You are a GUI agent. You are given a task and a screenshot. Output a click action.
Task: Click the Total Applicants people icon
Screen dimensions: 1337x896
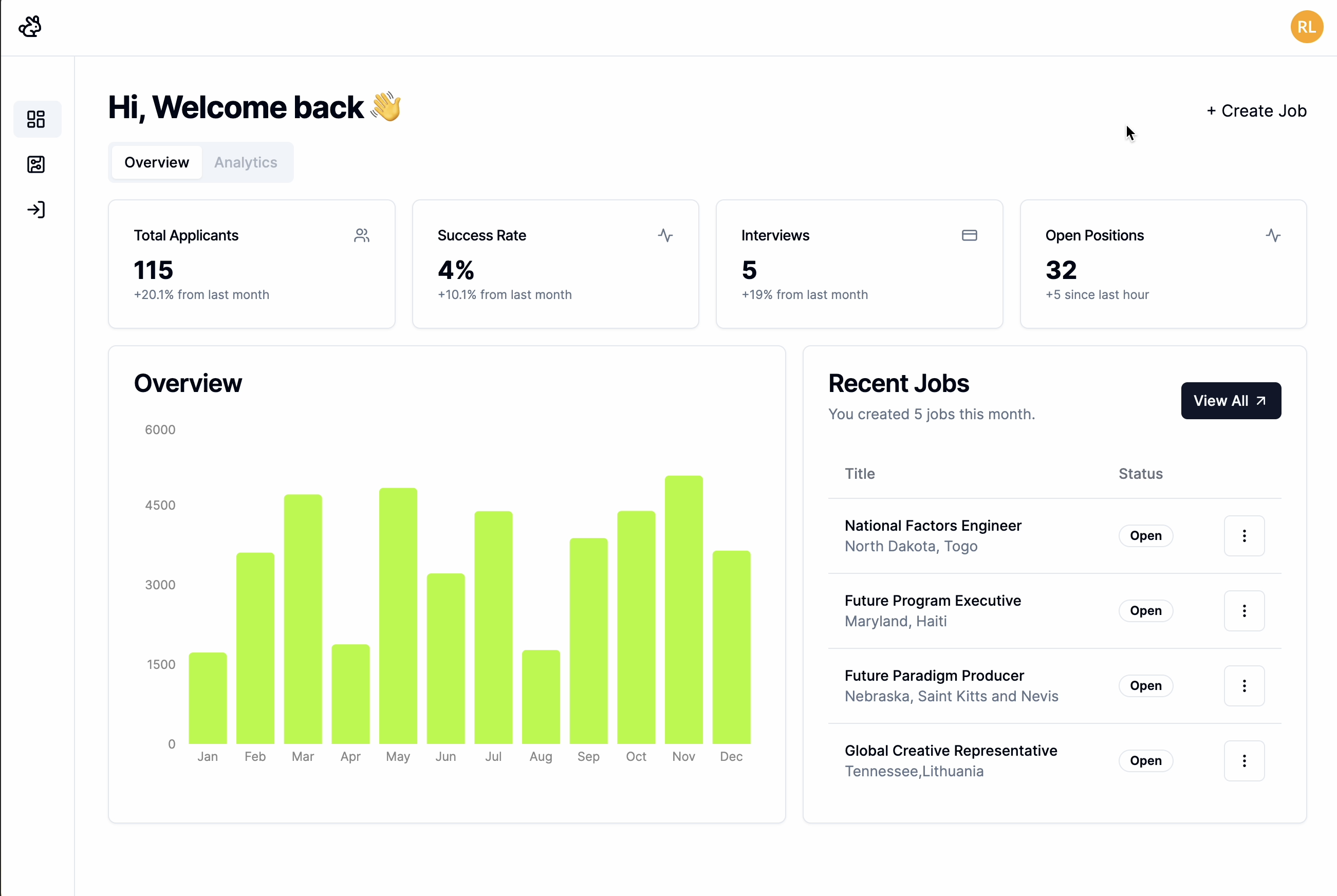click(x=361, y=235)
